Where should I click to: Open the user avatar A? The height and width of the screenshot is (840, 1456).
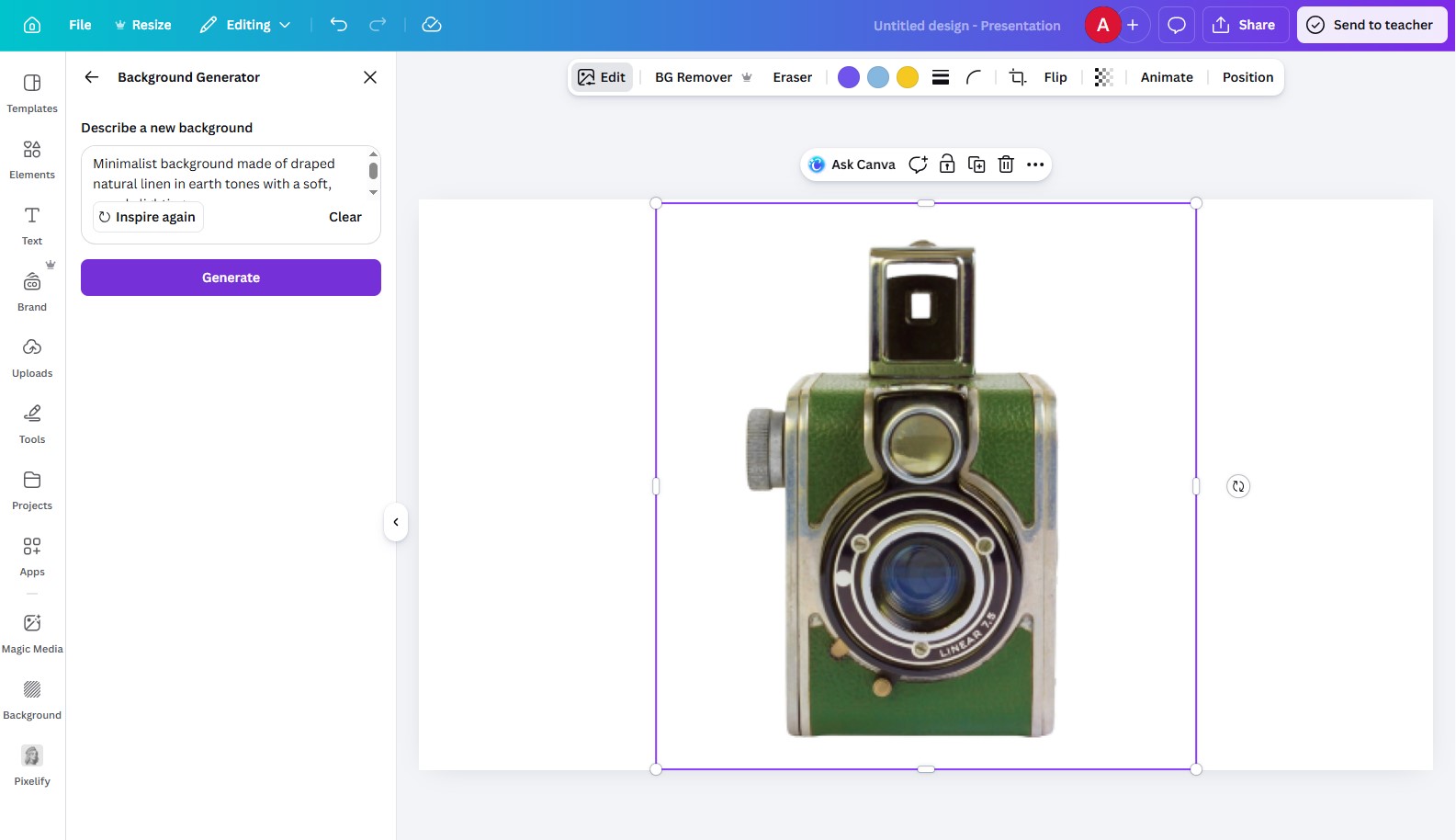click(1102, 25)
